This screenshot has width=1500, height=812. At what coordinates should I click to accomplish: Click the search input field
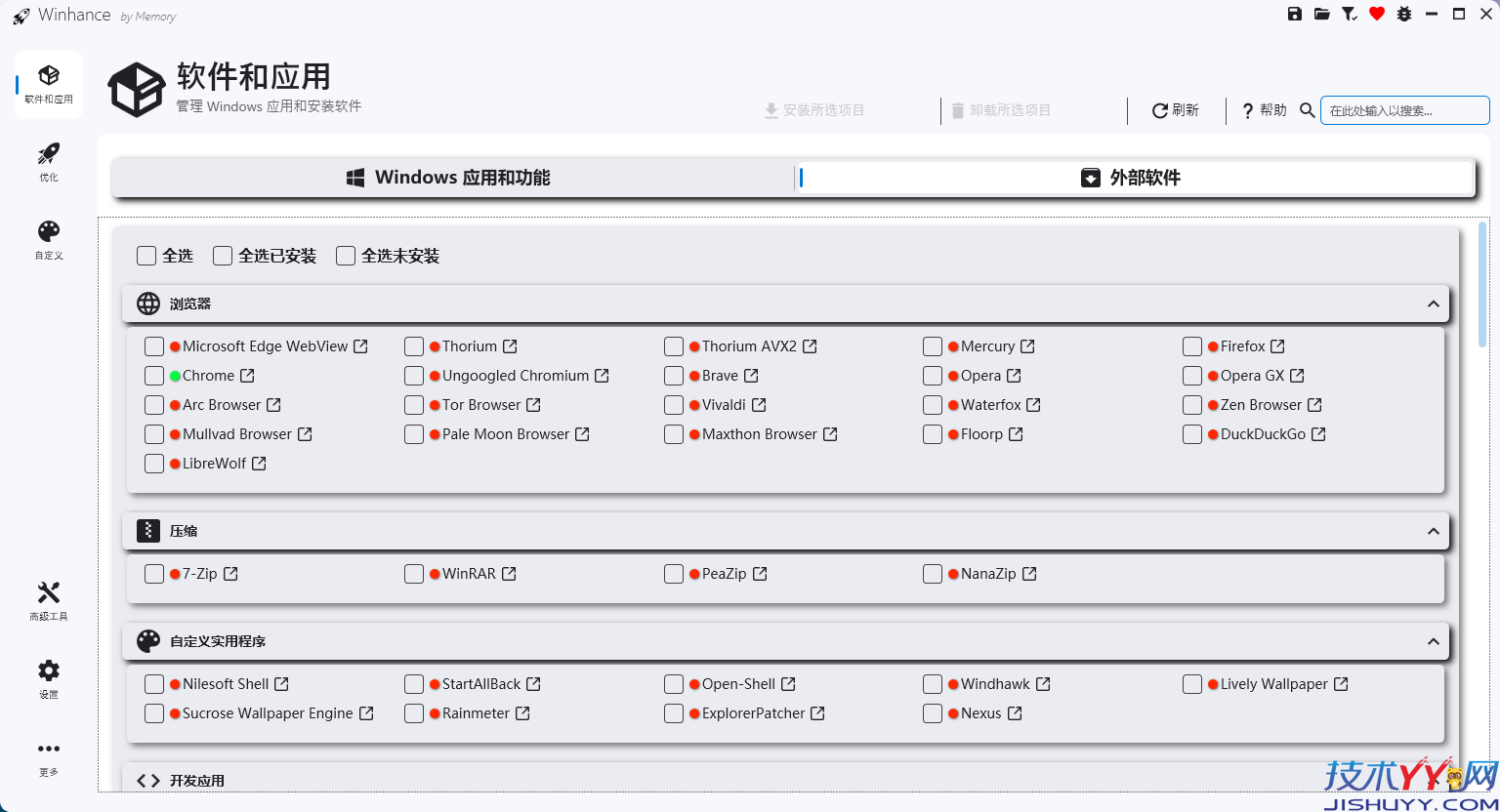tap(1404, 110)
